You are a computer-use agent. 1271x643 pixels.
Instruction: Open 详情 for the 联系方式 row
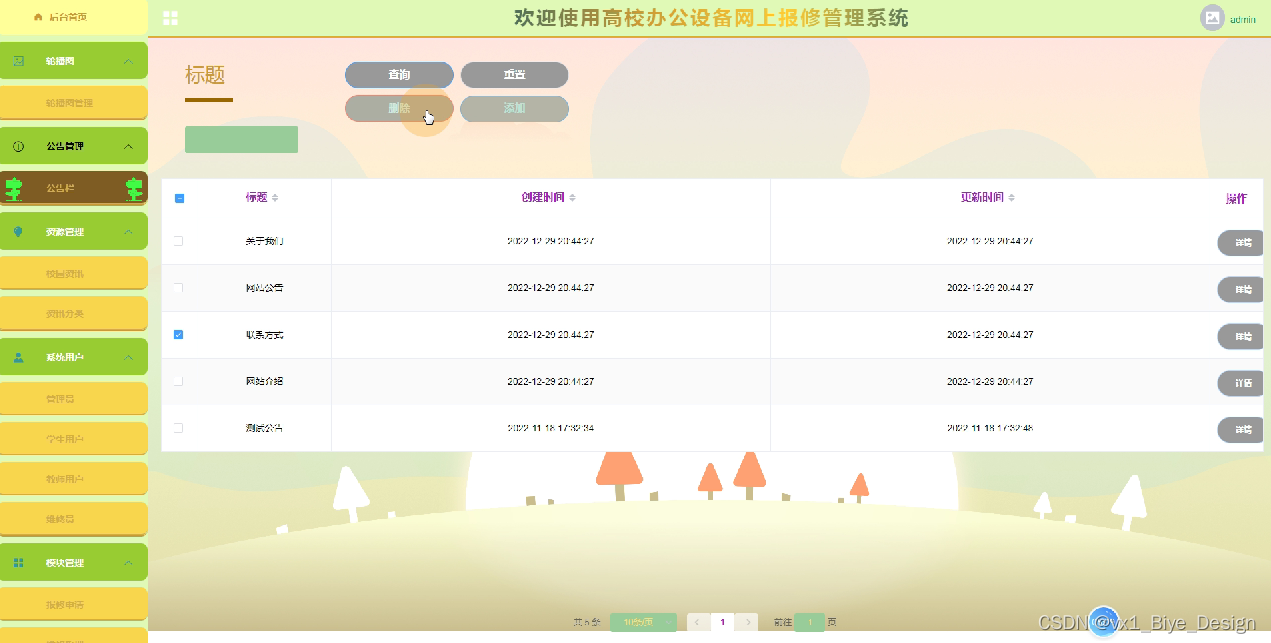[1241, 336]
